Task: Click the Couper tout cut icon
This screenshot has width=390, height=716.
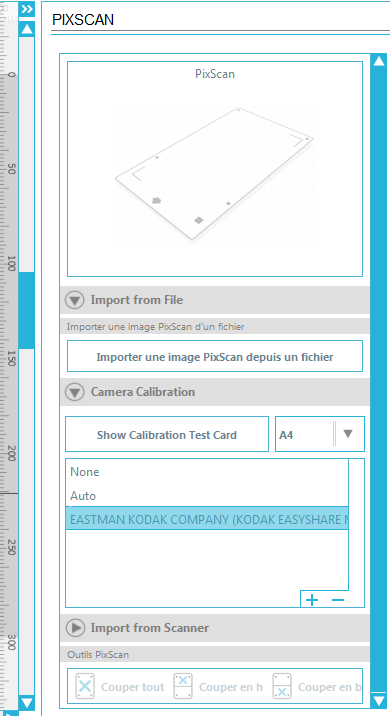Action: pos(85,686)
